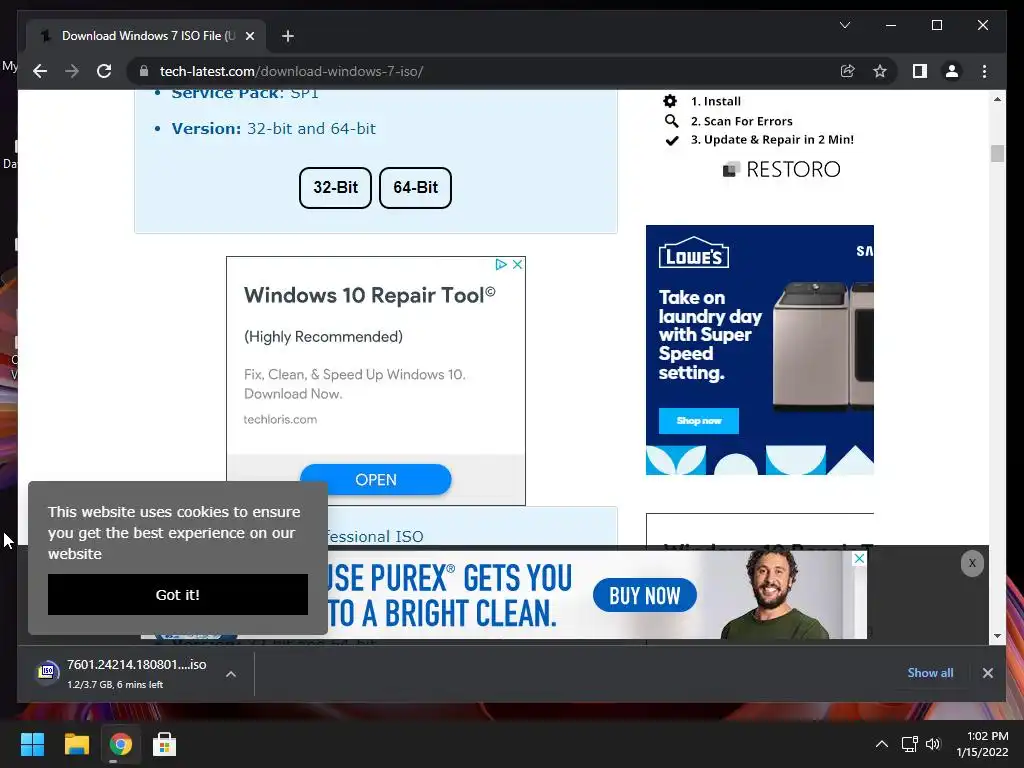Download the 32-Bit version
Image resolution: width=1024 pixels, height=768 pixels.
(335, 187)
